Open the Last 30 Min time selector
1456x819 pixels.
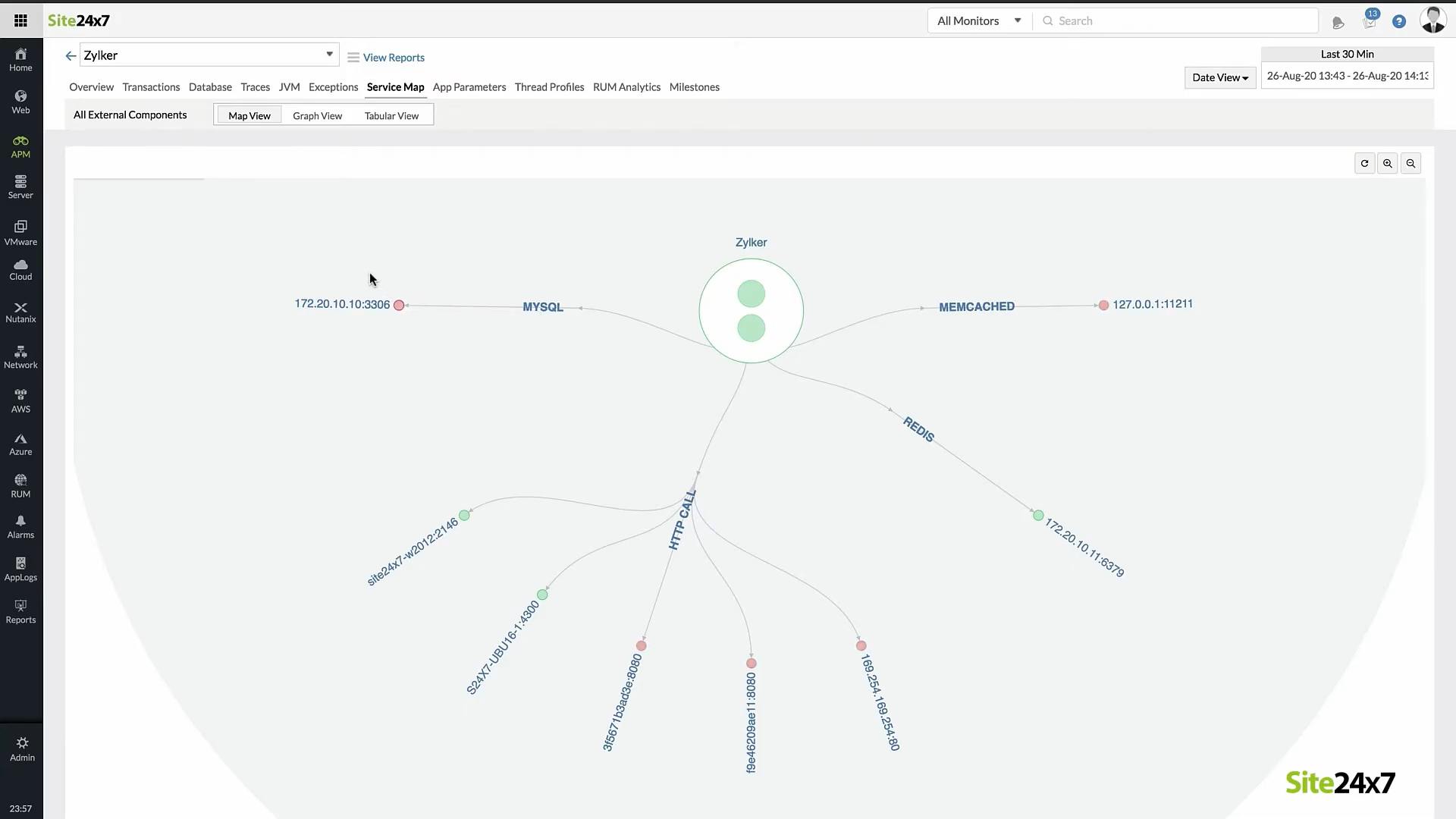point(1347,54)
